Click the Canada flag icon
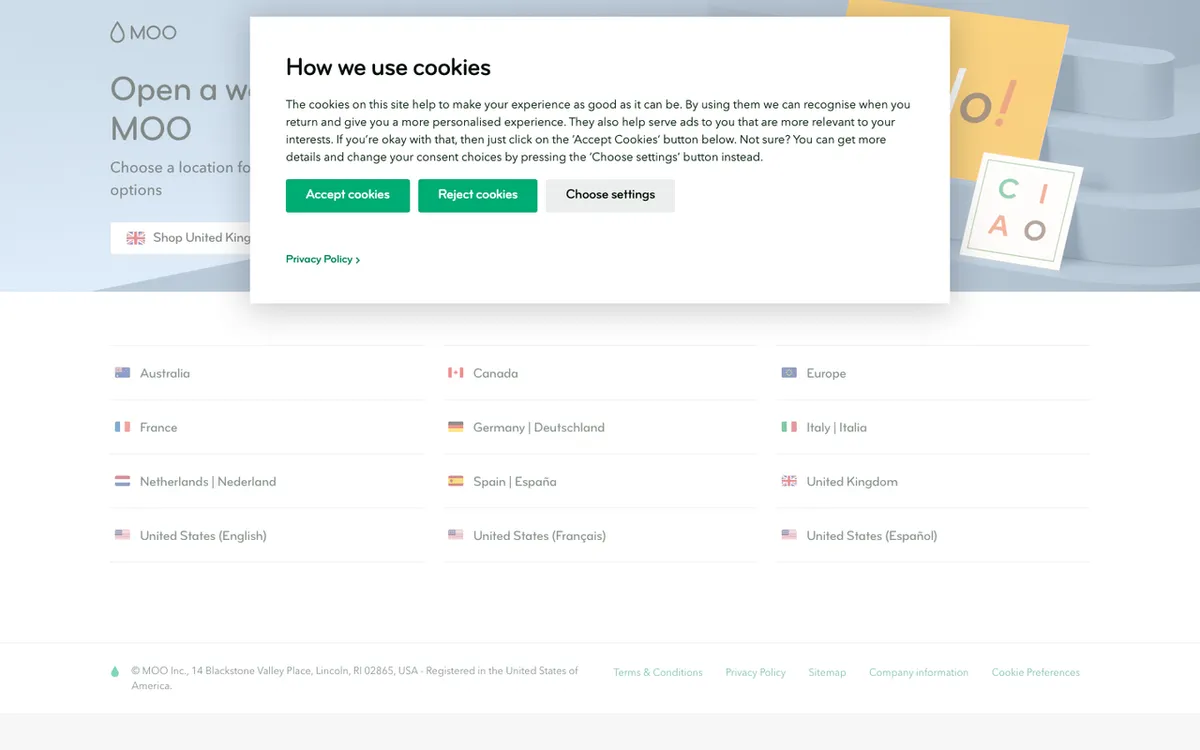 click(x=456, y=373)
